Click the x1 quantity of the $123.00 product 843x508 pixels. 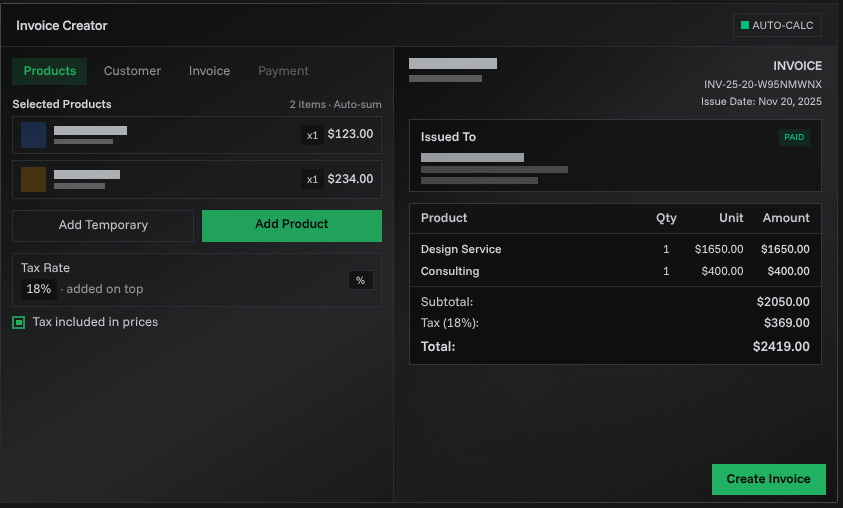[x=312, y=135]
